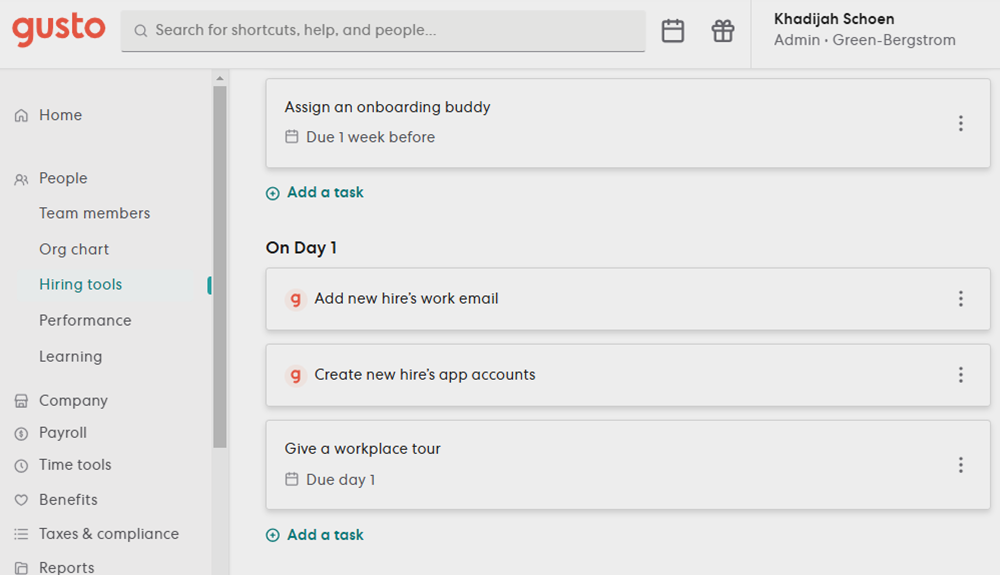
Task: Click the Benefits heart icon
Action: pyautogui.click(x=21, y=500)
